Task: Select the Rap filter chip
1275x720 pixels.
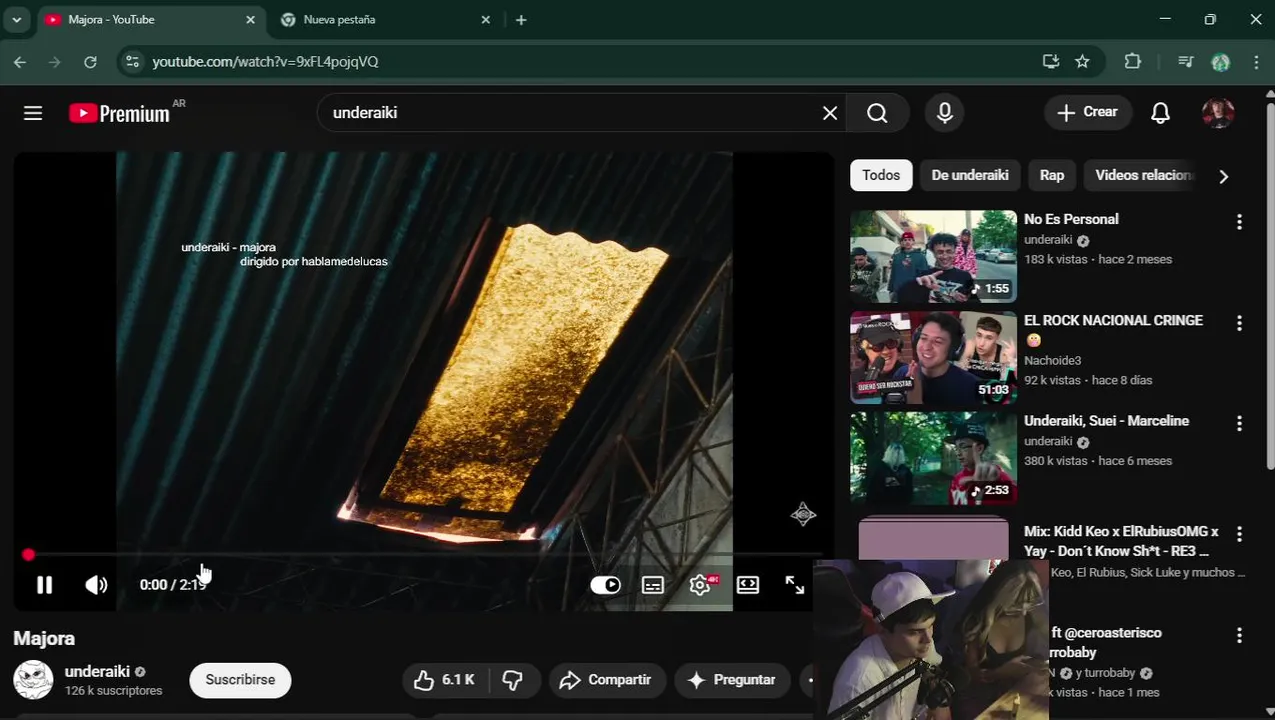Action: coord(1051,175)
